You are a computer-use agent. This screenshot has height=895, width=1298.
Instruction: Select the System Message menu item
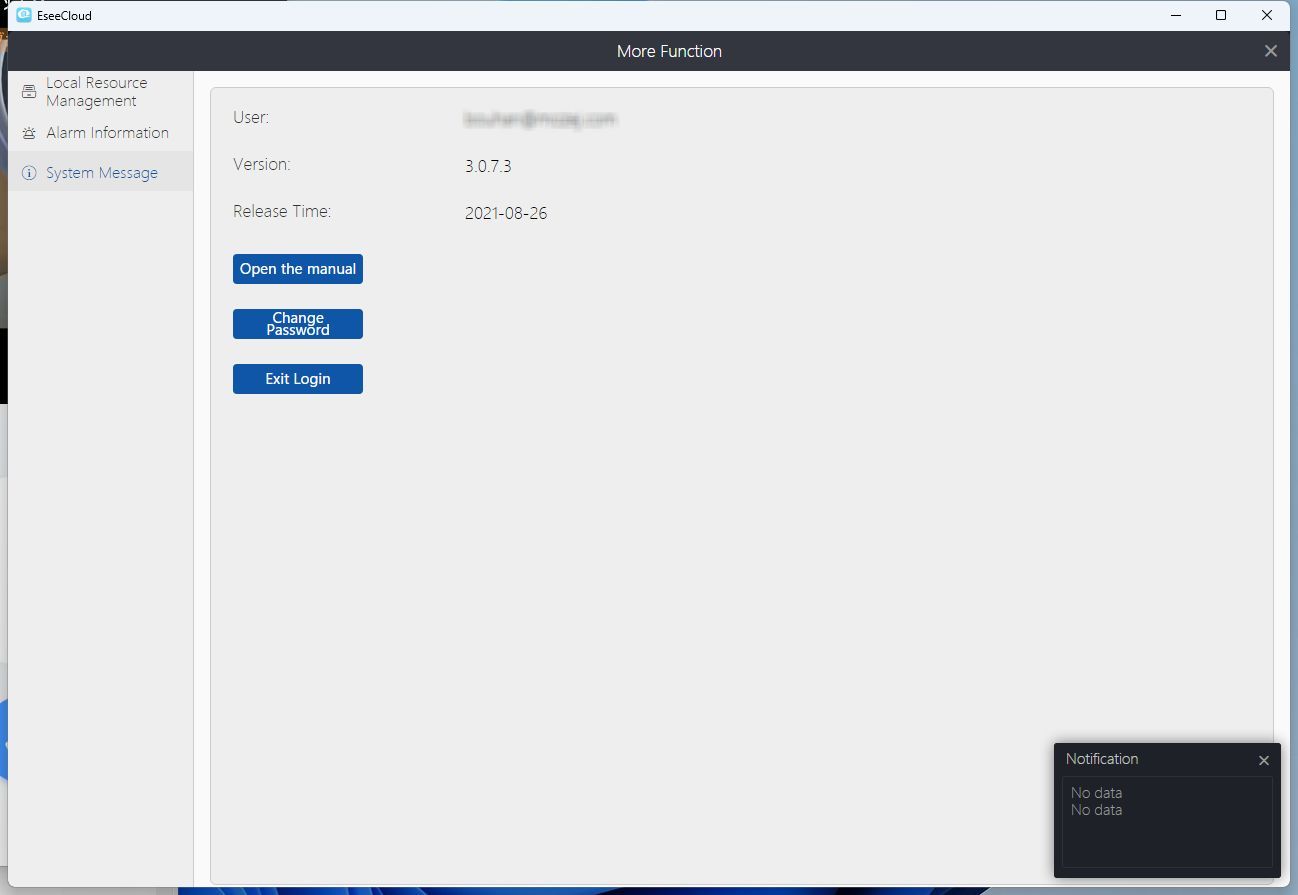click(101, 173)
